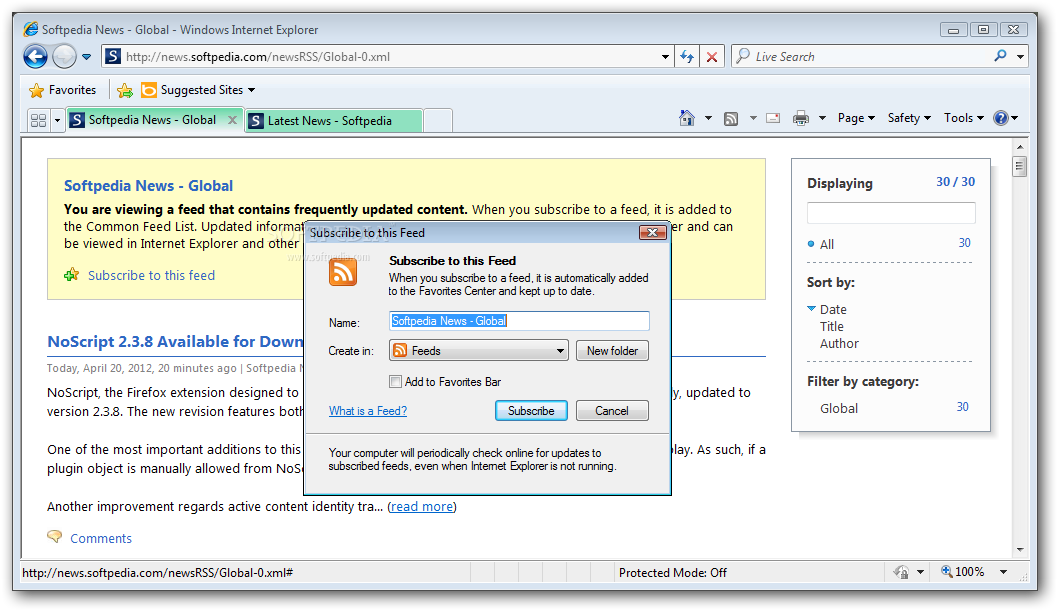Click the browser Back arrow button
Image resolution: width=1058 pixels, height=611 pixels.
click(35, 57)
